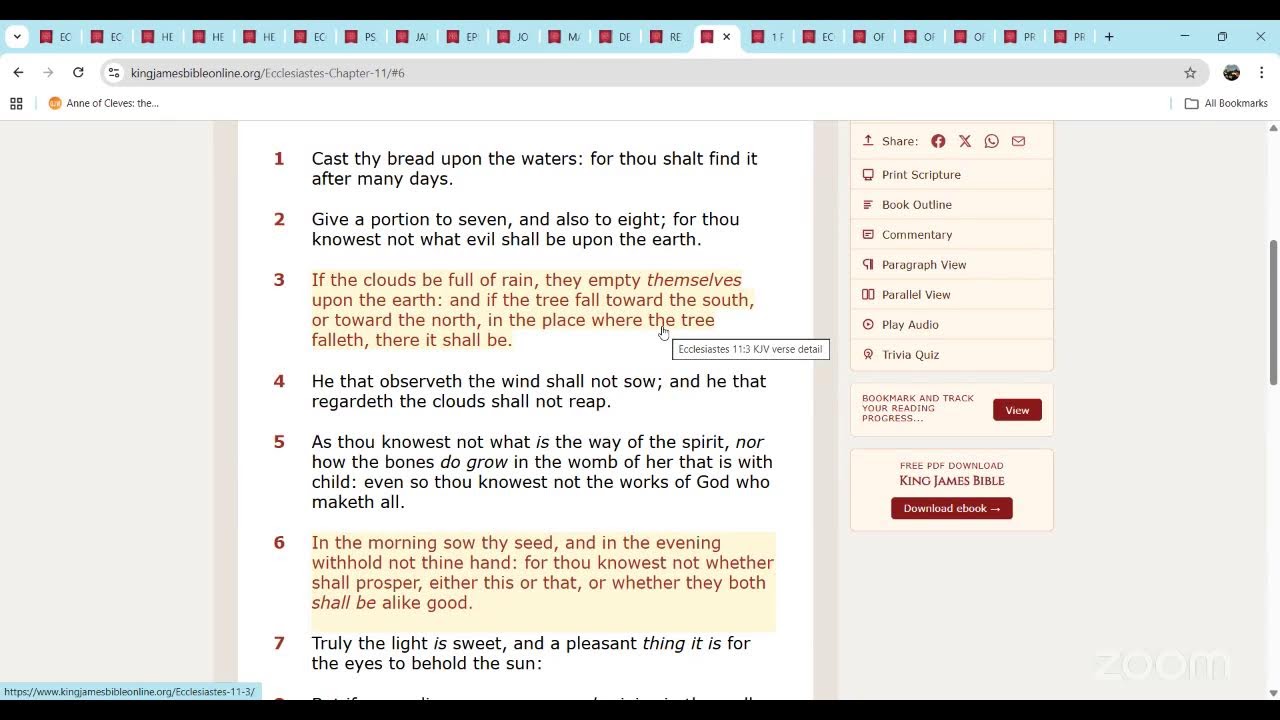The width and height of the screenshot is (1280, 720).
Task: Open verse 1 number link
Action: pyautogui.click(x=279, y=159)
